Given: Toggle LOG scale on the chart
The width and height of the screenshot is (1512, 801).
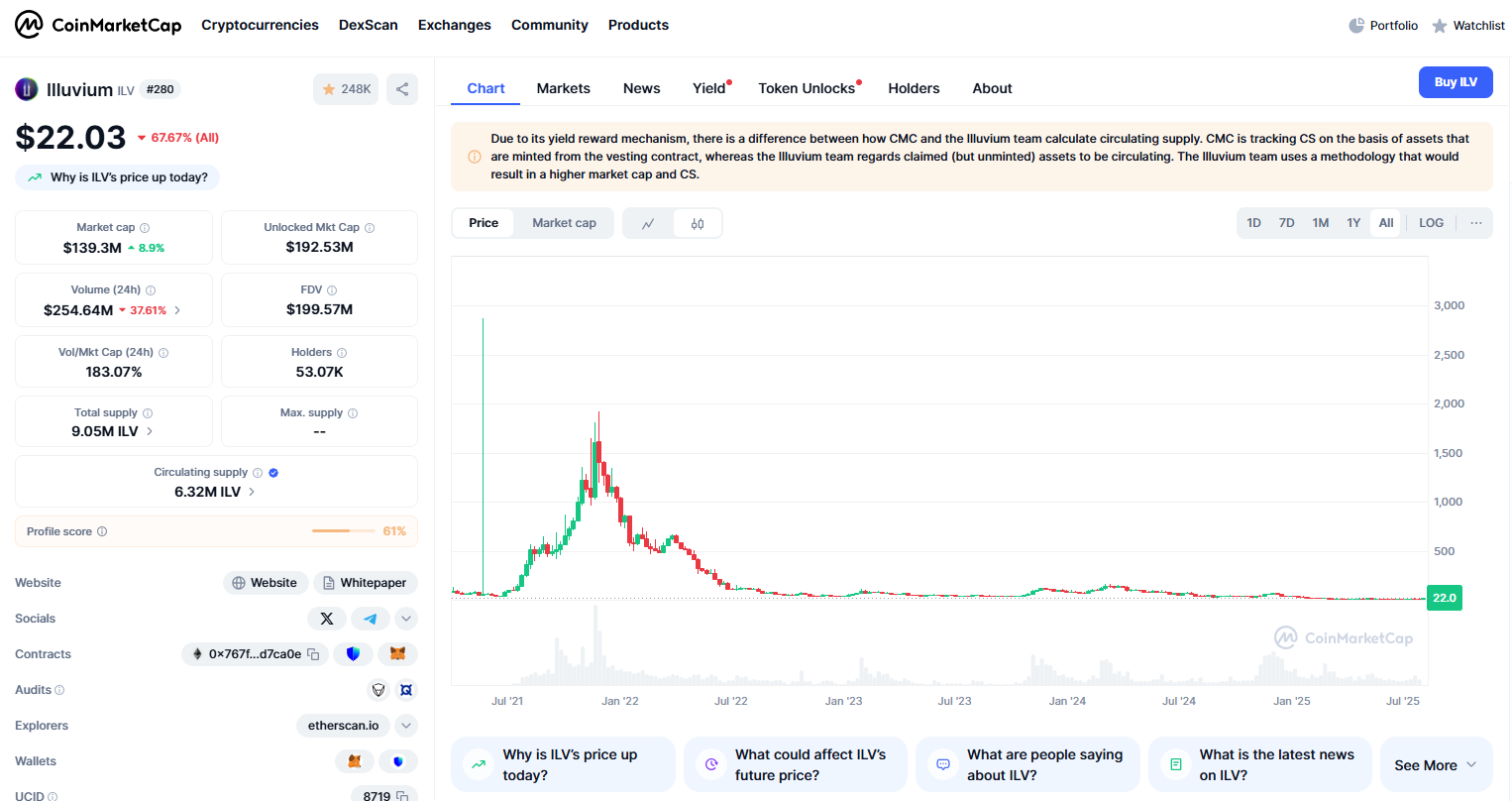Looking at the screenshot, I should [1432, 223].
